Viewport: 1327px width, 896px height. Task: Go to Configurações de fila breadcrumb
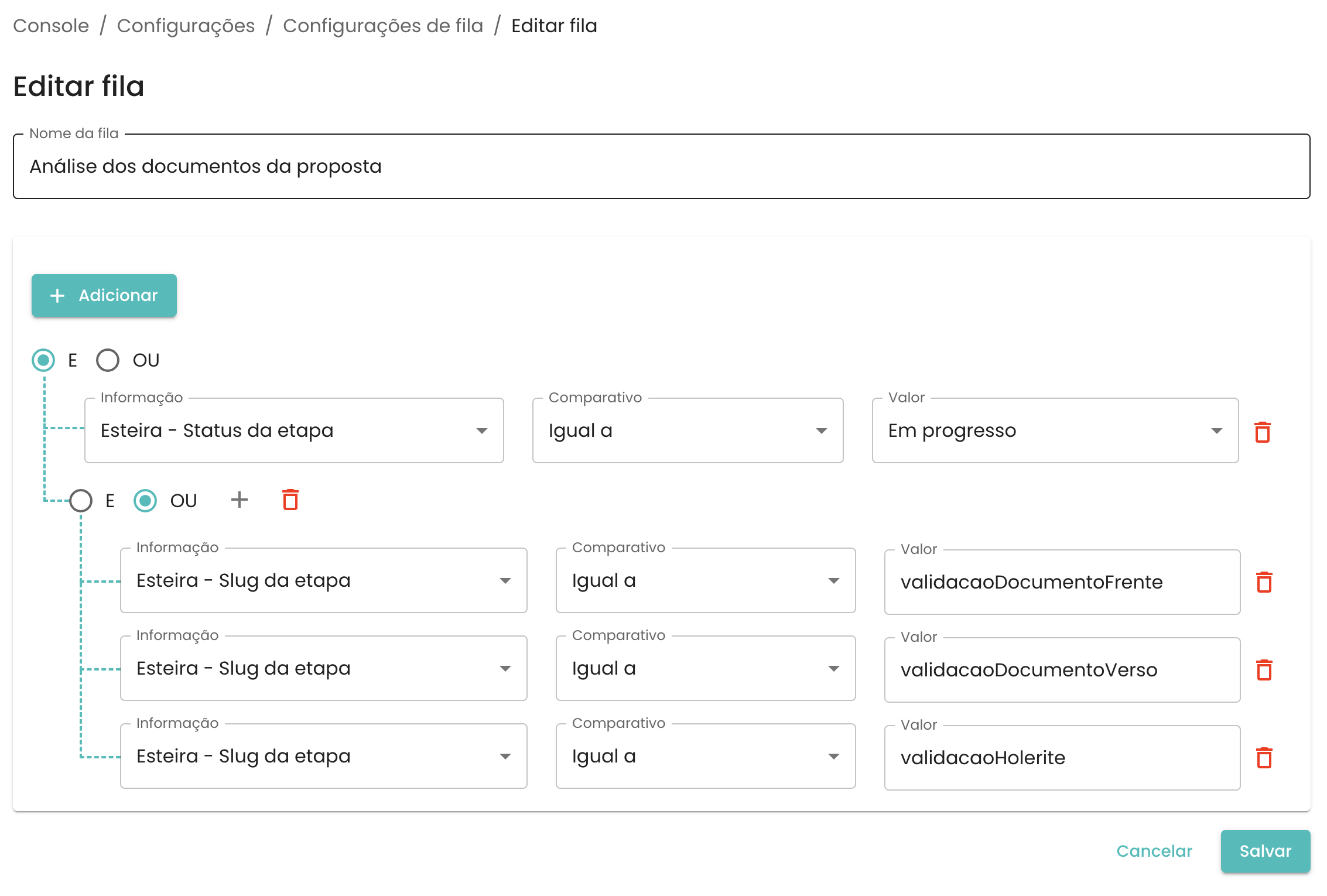(x=382, y=26)
